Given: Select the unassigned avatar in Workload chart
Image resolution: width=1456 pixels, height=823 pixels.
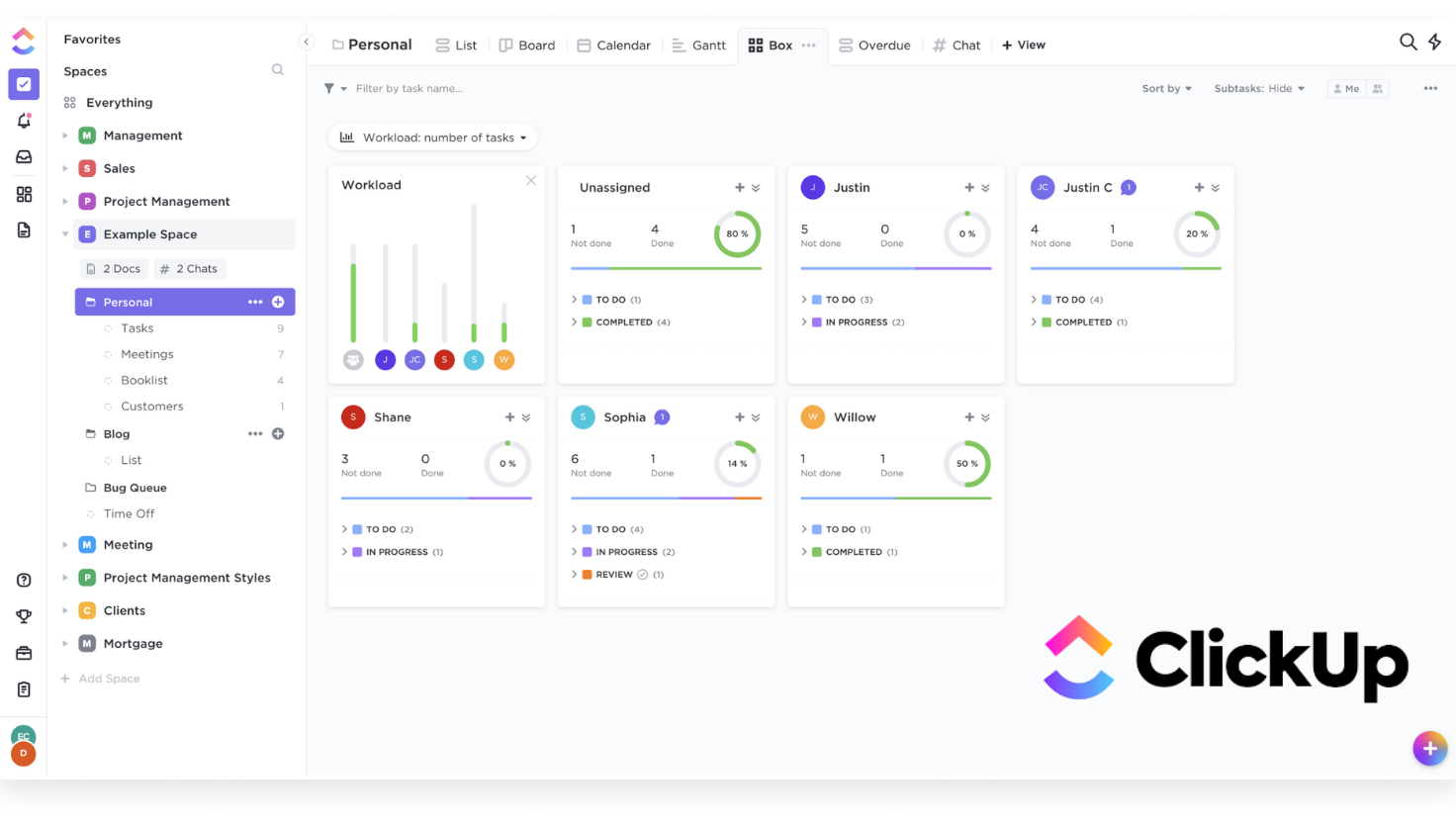Looking at the screenshot, I should tap(353, 360).
